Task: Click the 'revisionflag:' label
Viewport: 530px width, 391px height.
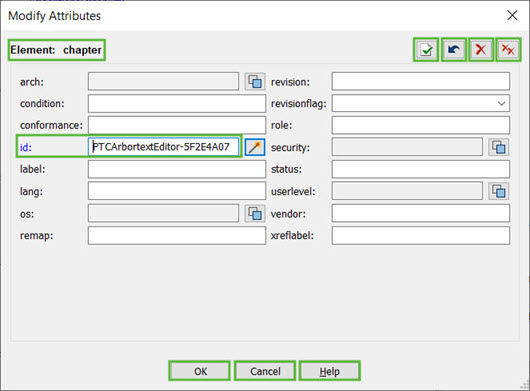Action: tap(298, 104)
